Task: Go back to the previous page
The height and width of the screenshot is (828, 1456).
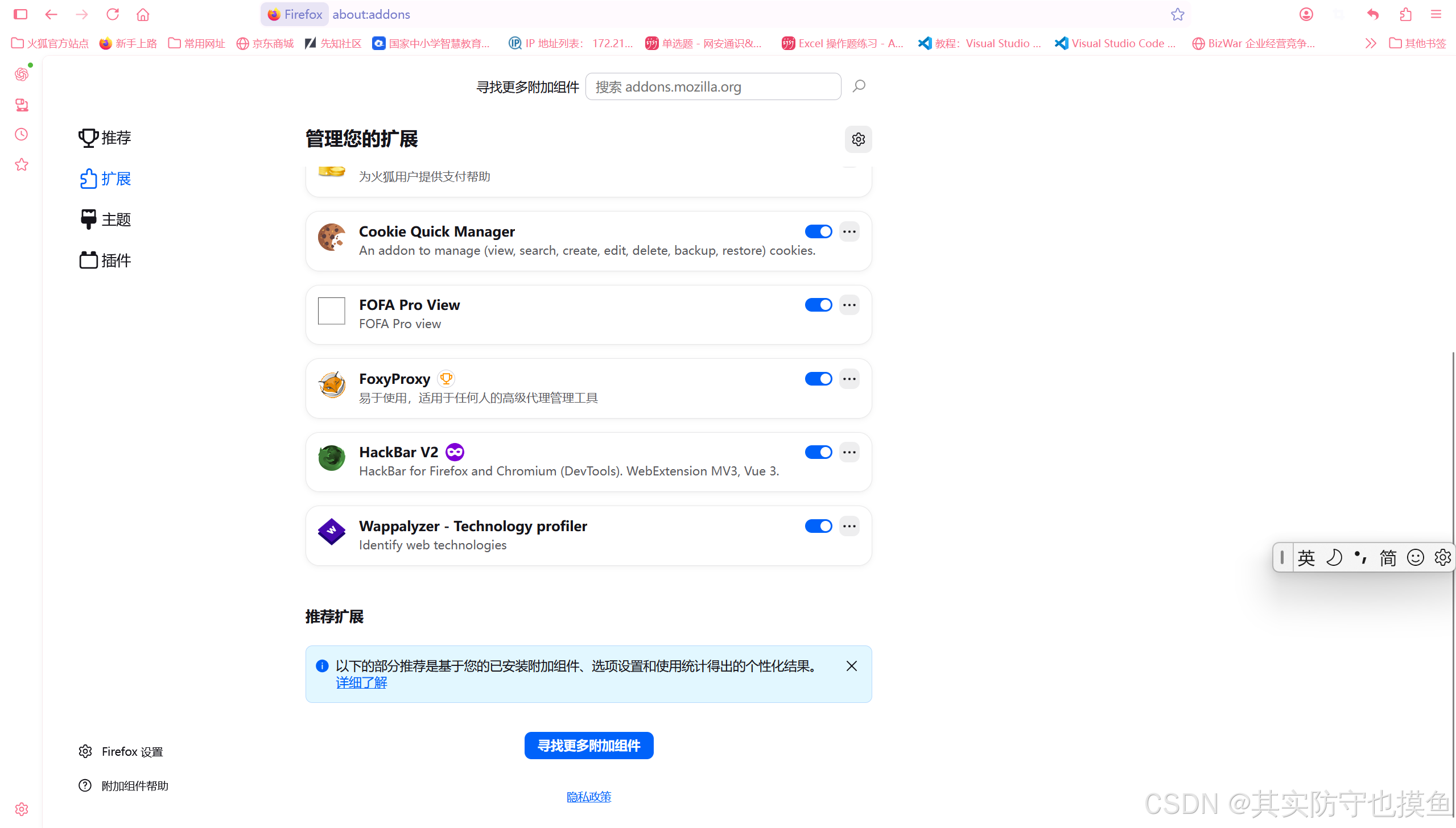Action: pos(51,14)
